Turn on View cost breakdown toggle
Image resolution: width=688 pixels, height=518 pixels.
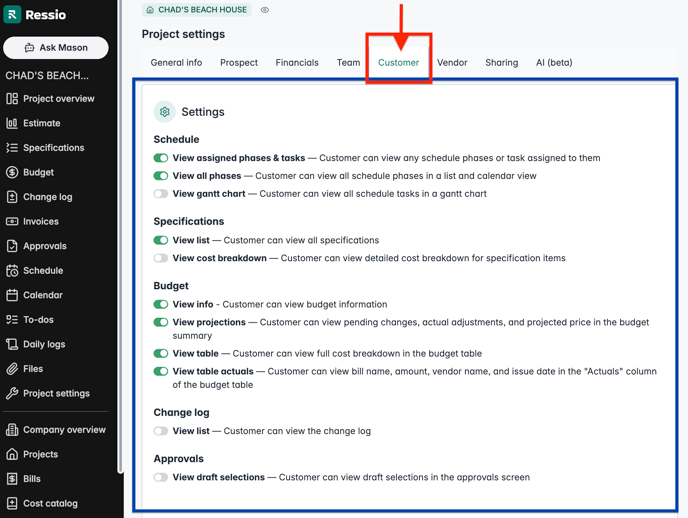tap(161, 258)
